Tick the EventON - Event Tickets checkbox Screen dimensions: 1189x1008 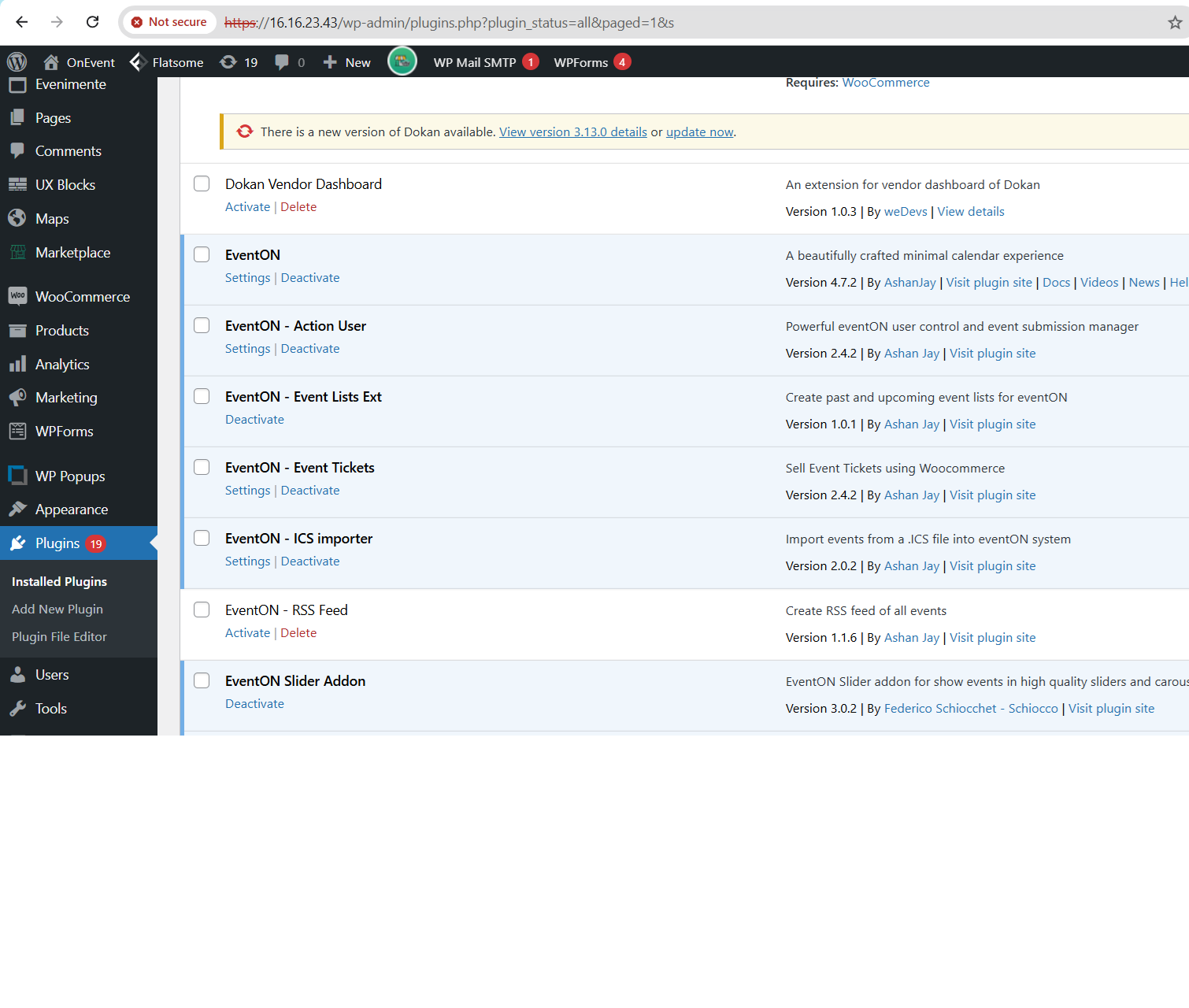pyautogui.click(x=202, y=467)
